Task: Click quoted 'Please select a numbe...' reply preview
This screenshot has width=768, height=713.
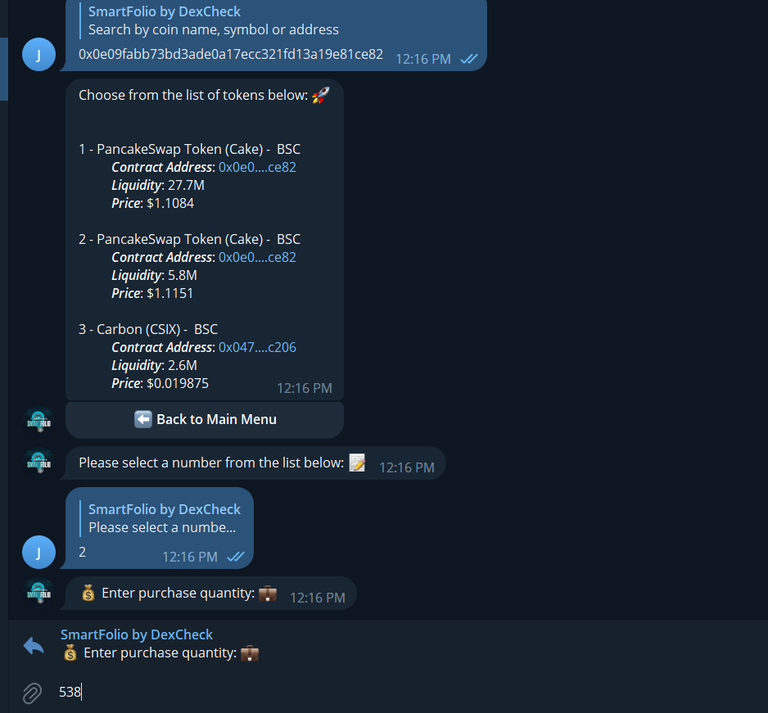Action: (x=162, y=519)
